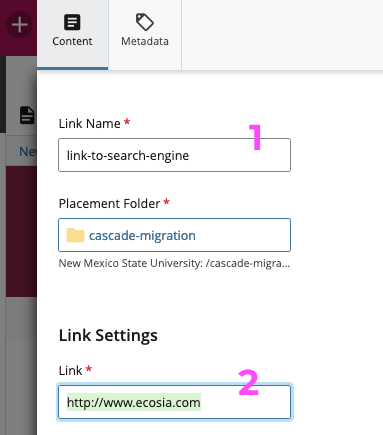Click the Content tab document icon
The image size is (383, 435).
[72, 22]
